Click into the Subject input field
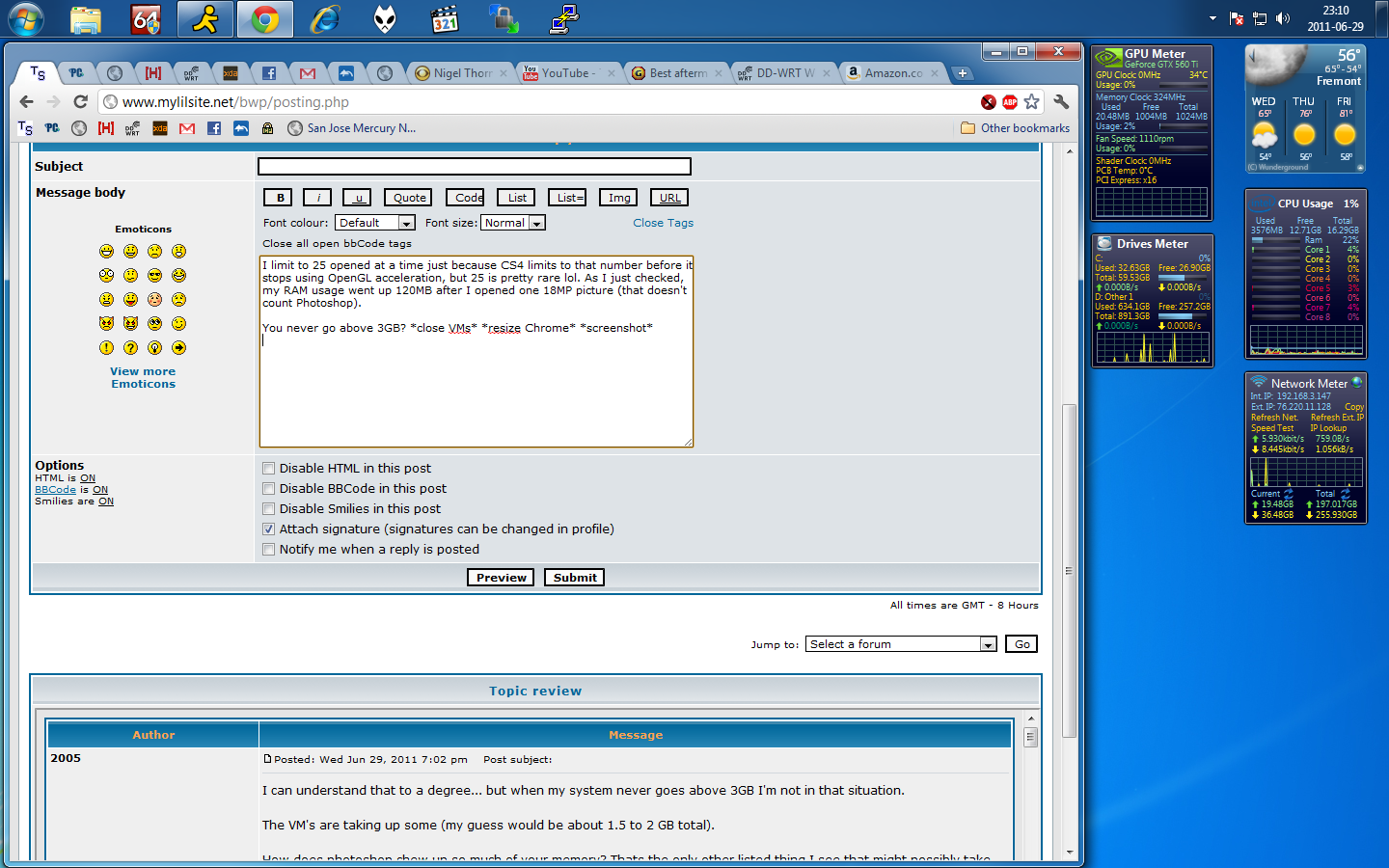This screenshot has height=868, width=1389. [475, 167]
